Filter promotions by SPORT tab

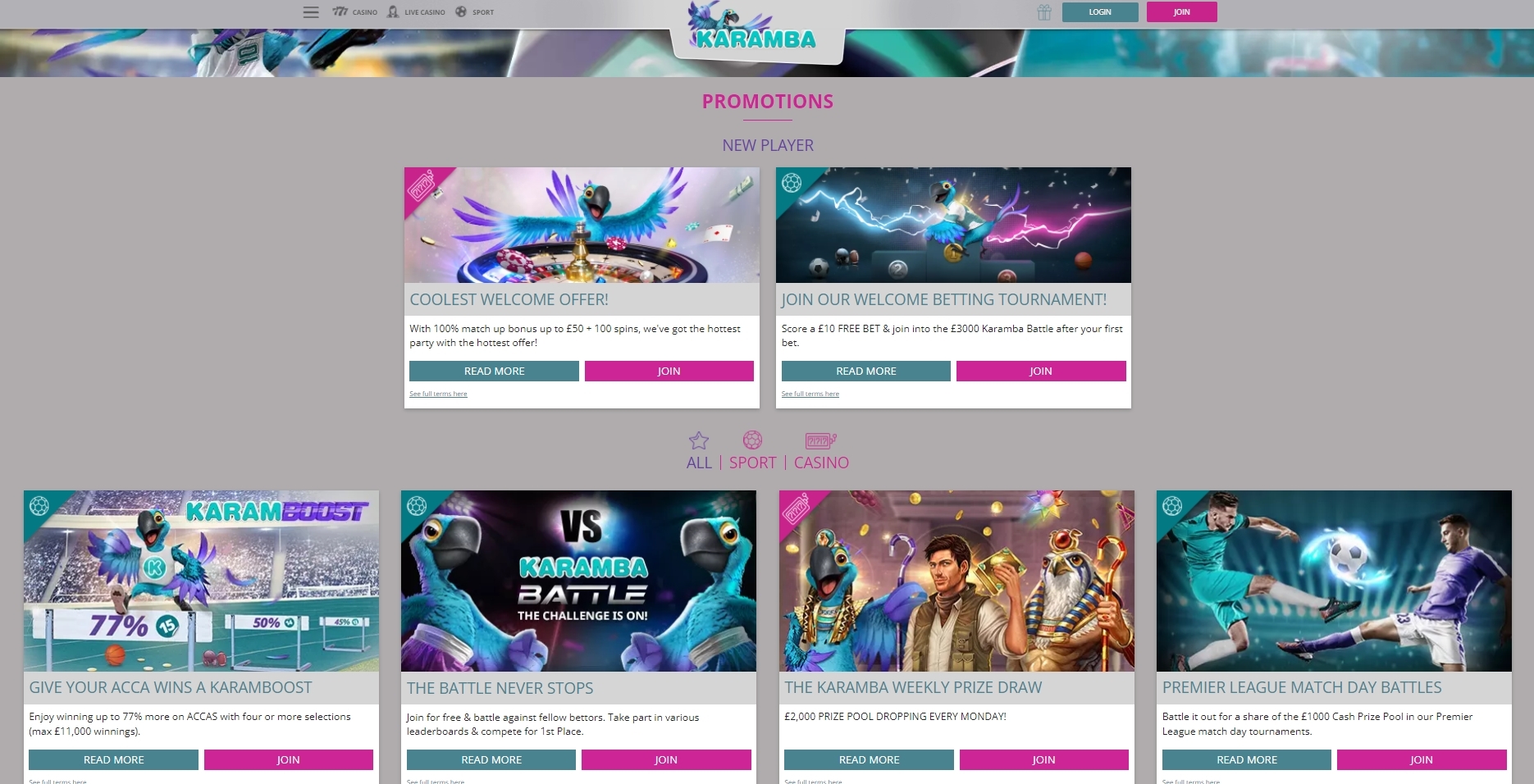pyautogui.click(x=752, y=463)
